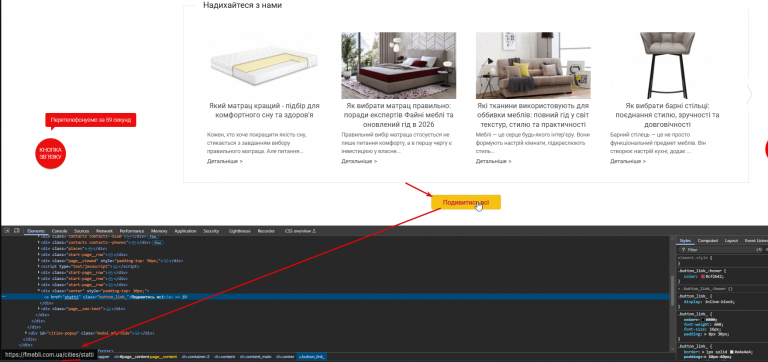Click div.center in the DOM breadcrumb
768x362 pixels.
tap(285, 357)
